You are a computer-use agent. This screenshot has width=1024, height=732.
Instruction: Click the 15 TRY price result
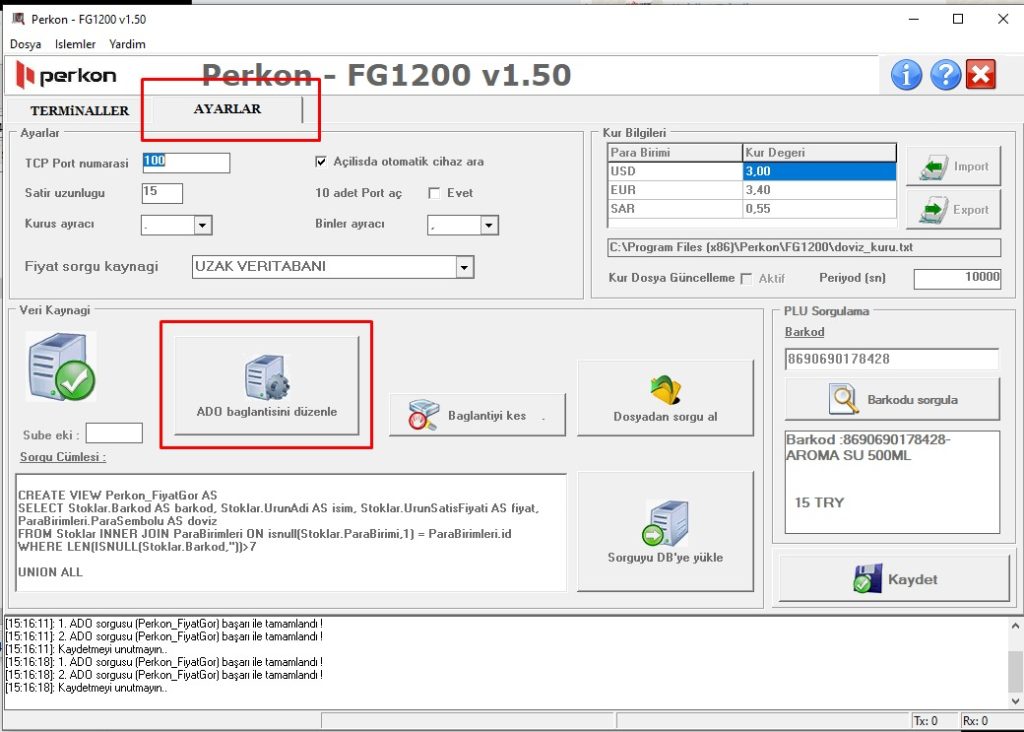point(819,503)
